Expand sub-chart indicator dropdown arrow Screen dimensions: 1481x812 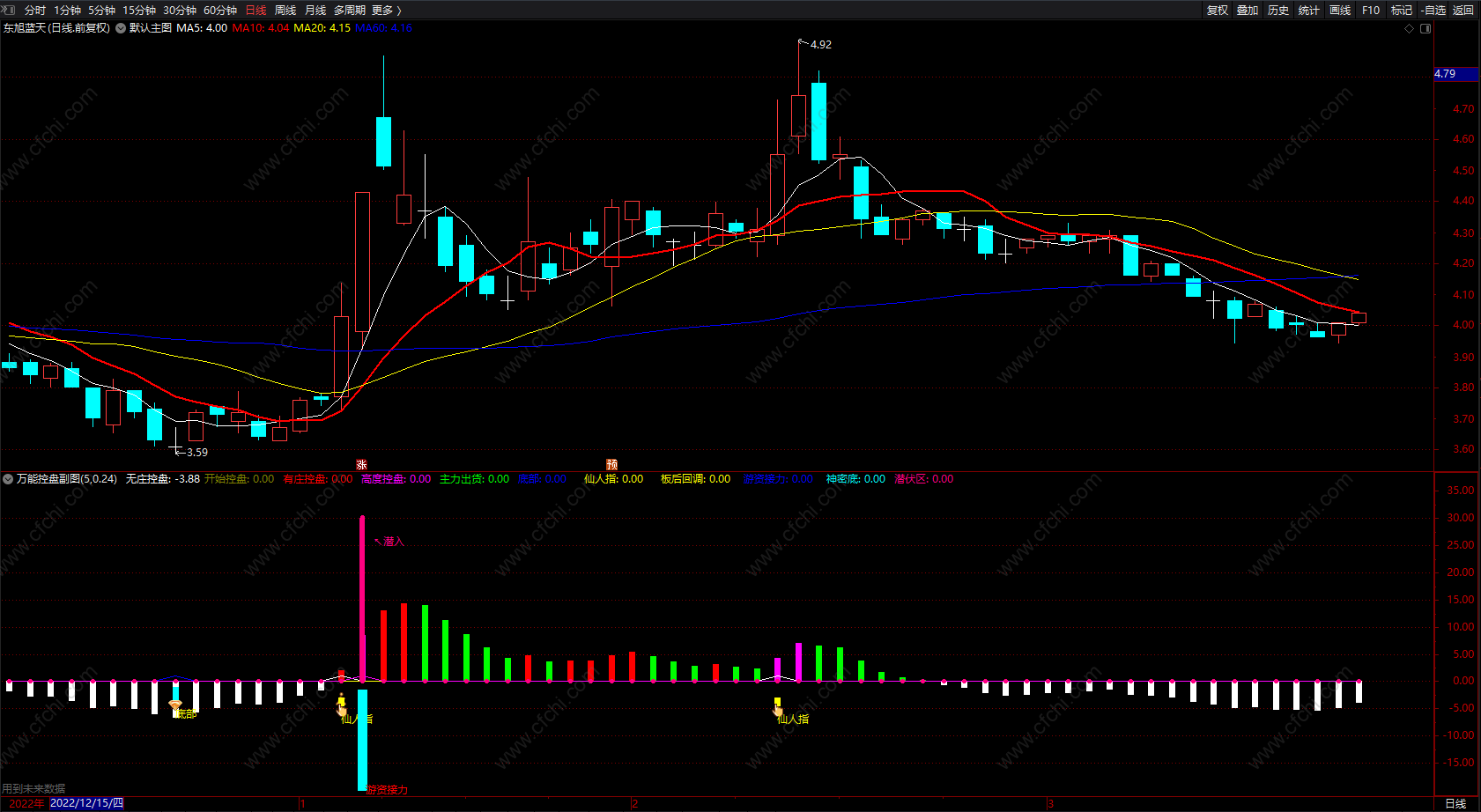8,479
